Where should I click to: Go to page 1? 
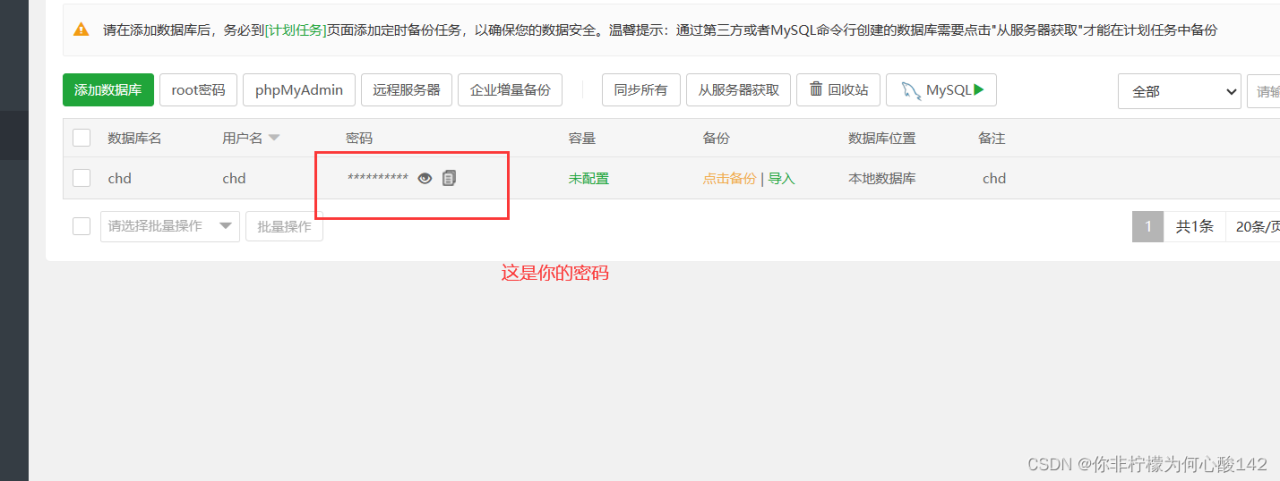1148,226
